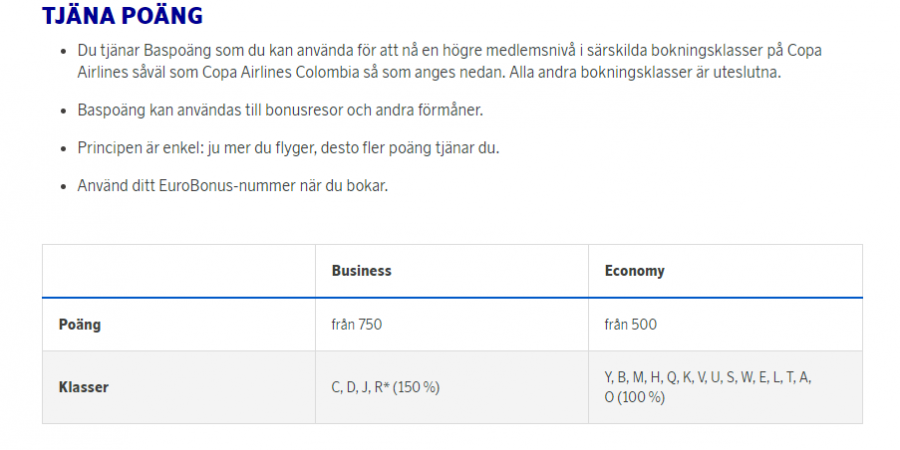
Task: Click the '(100 %)' percentage text
Action: coord(643,397)
